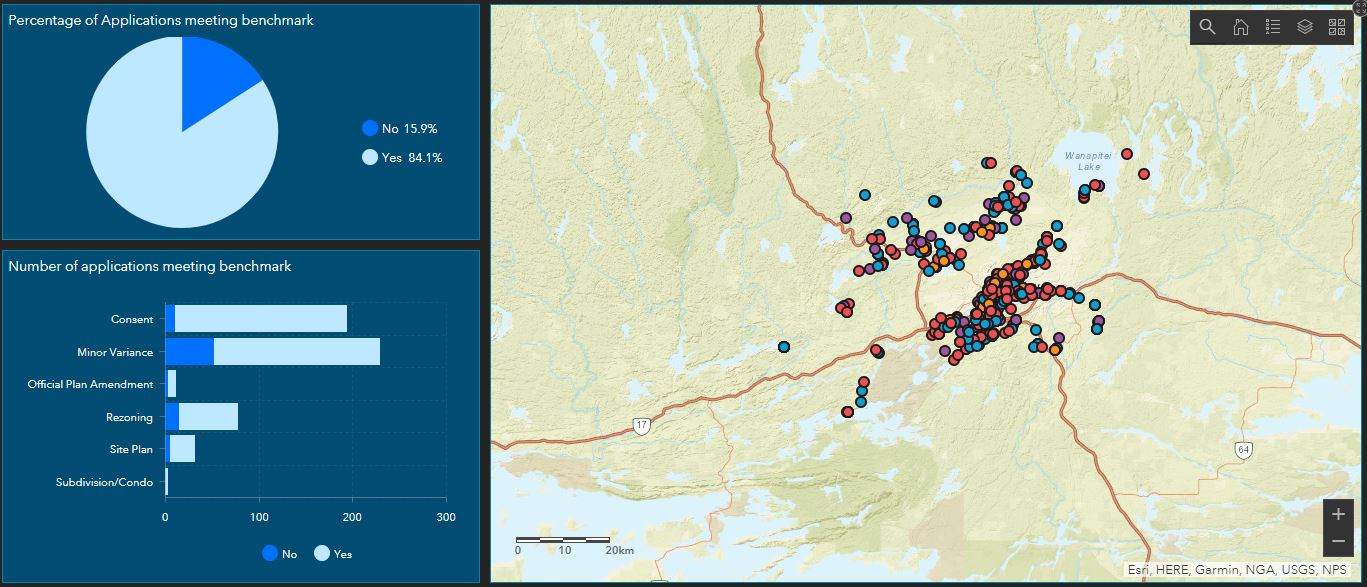Click the home default extent icon

1240,27
